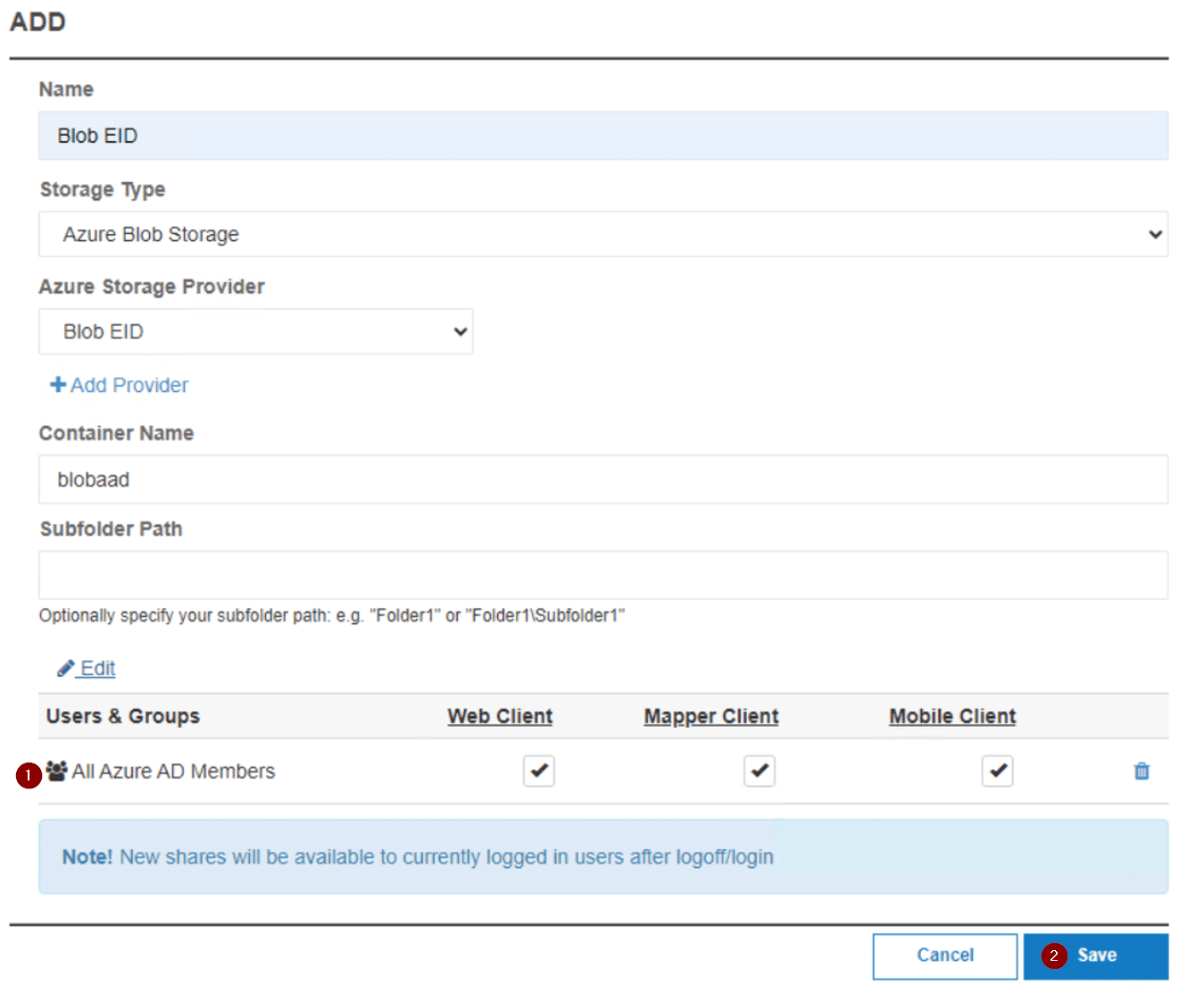Uncheck Web Client access for All Azure AD Members
This screenshot has height=1001, width=1204.
538,771
